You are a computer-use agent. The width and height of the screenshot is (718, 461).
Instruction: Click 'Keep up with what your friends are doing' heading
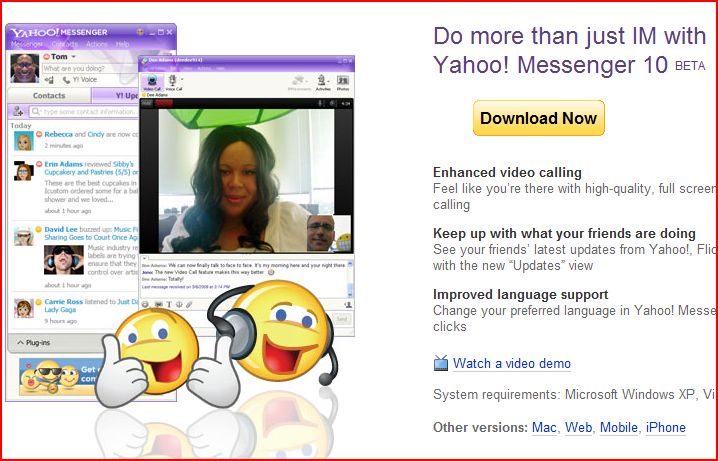tap(564, 233)
